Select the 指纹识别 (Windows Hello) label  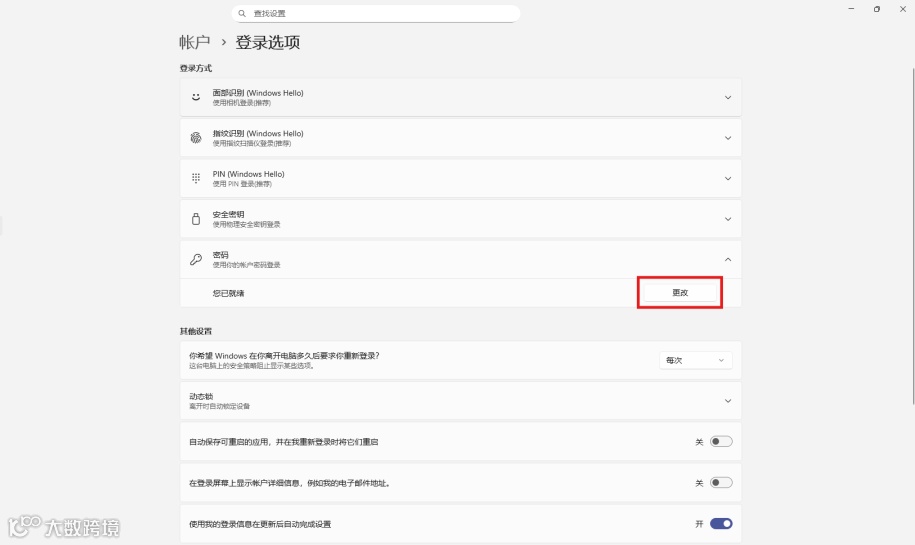click(x=258, y=134)
